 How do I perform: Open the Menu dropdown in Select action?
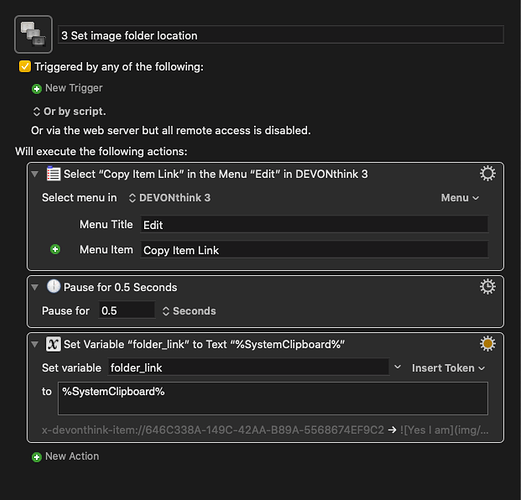coord(460,198)
